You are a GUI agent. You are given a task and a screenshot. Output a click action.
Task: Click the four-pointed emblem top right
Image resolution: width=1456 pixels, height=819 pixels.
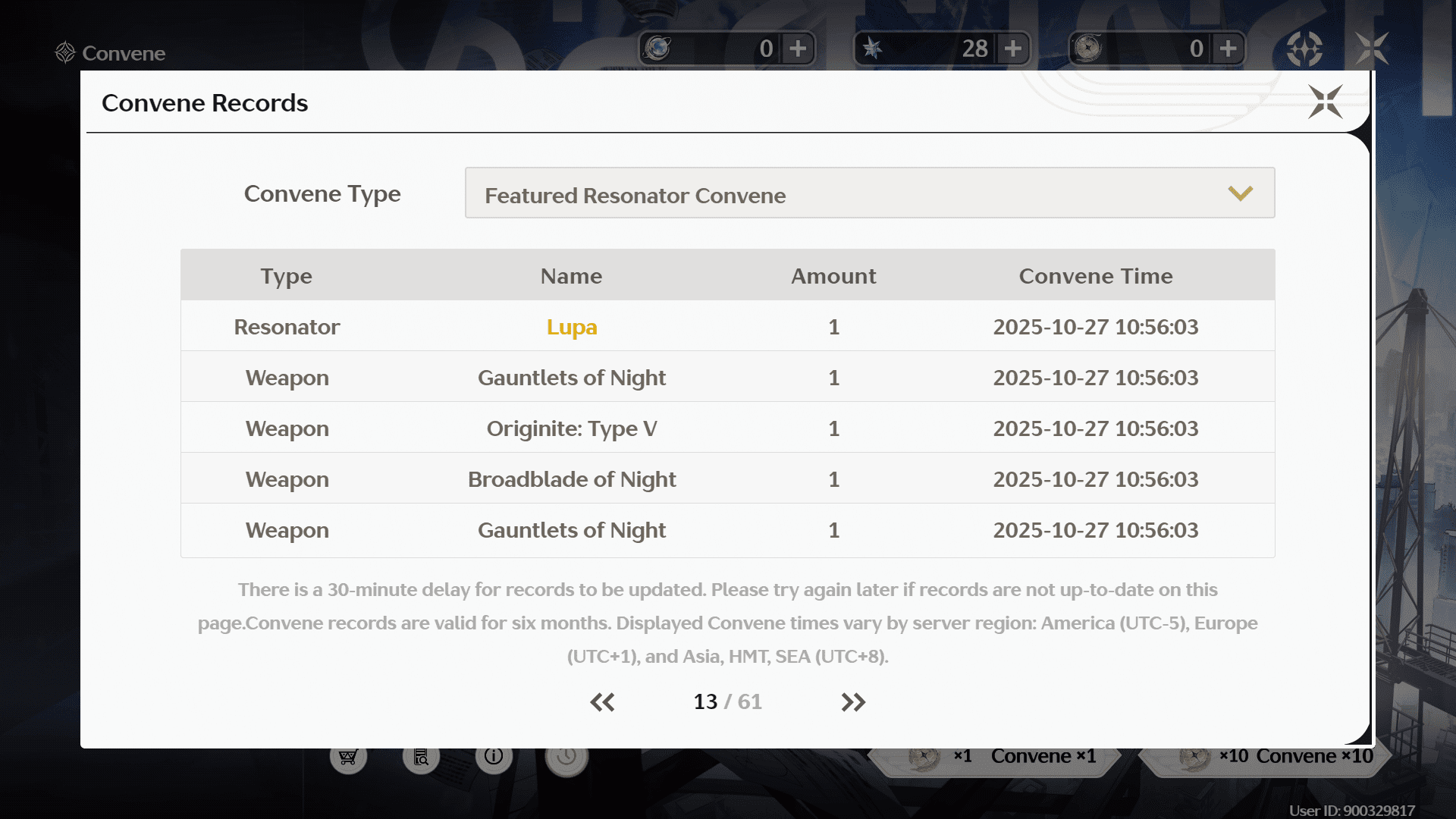(1304, 49)
